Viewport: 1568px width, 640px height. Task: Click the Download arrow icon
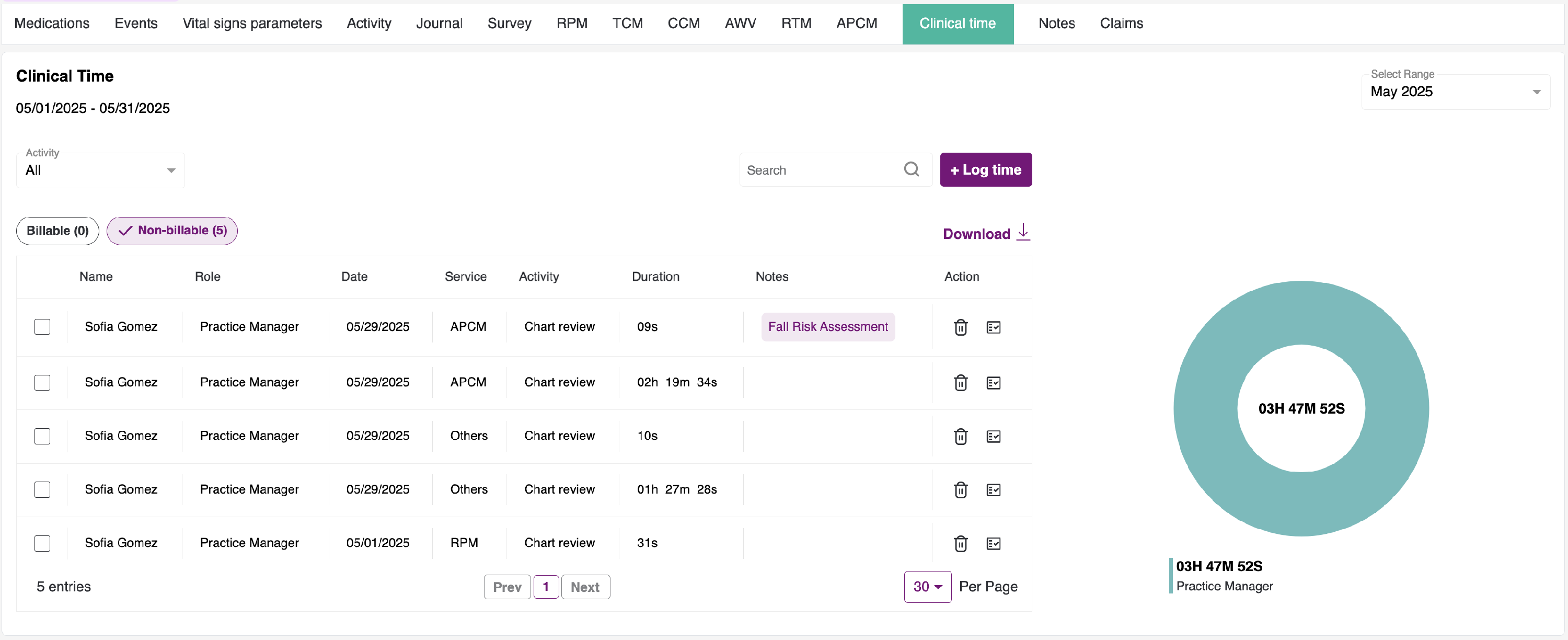pos(1023,232)
